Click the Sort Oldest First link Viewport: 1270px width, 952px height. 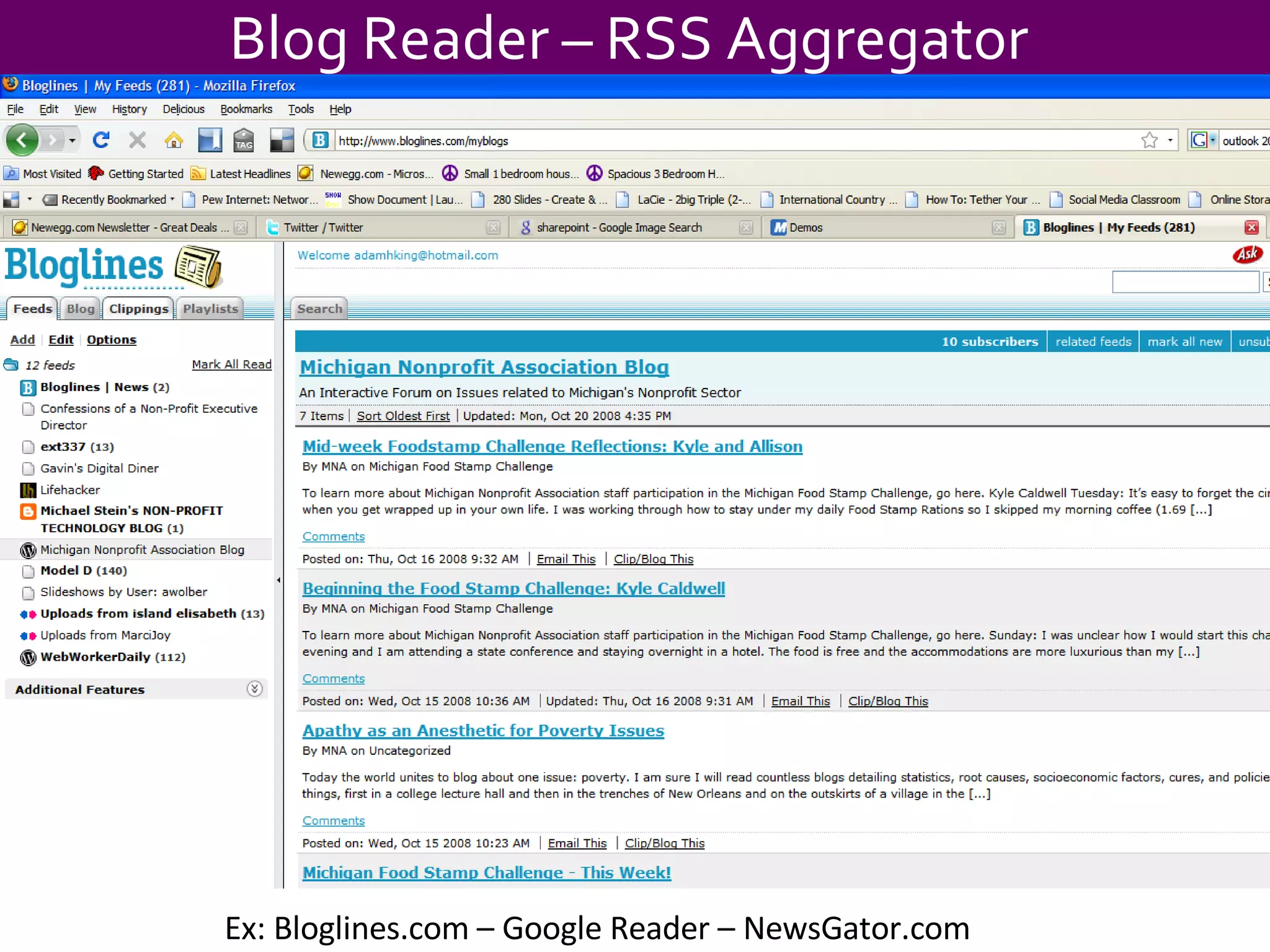point(403,416)
